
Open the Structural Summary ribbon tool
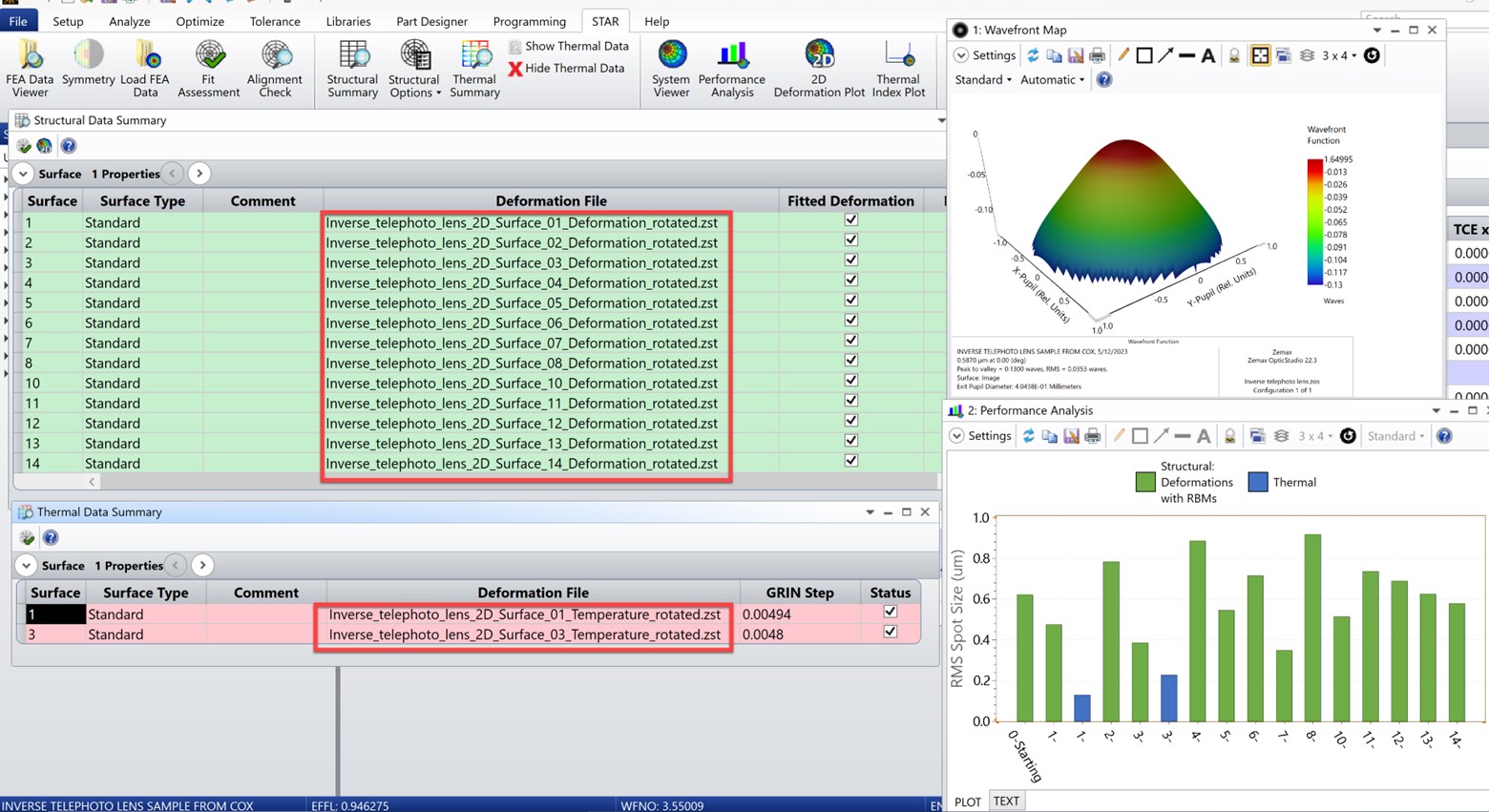352,69
